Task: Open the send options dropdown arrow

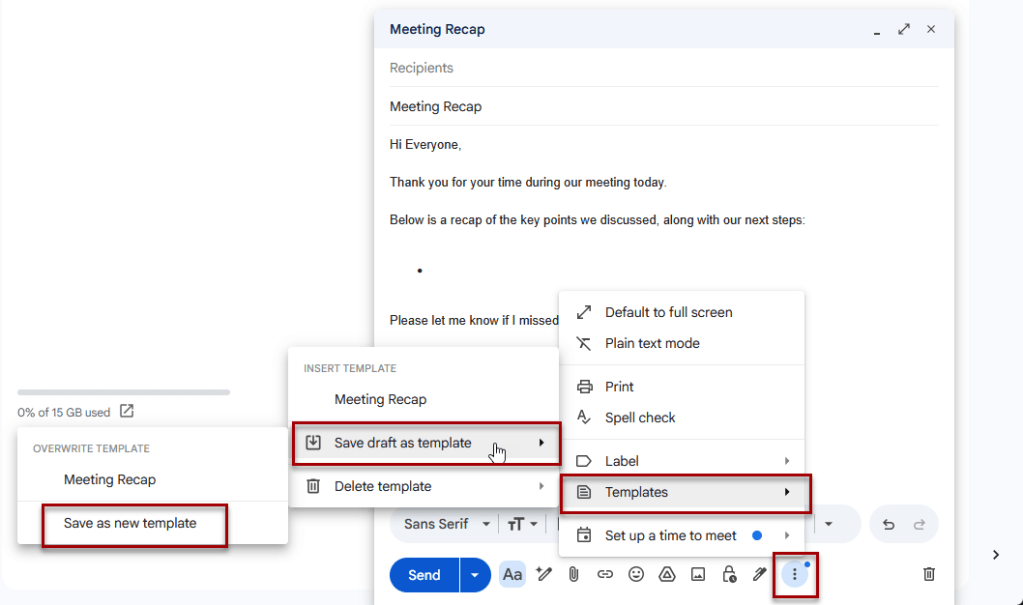Action: [475, 575]
